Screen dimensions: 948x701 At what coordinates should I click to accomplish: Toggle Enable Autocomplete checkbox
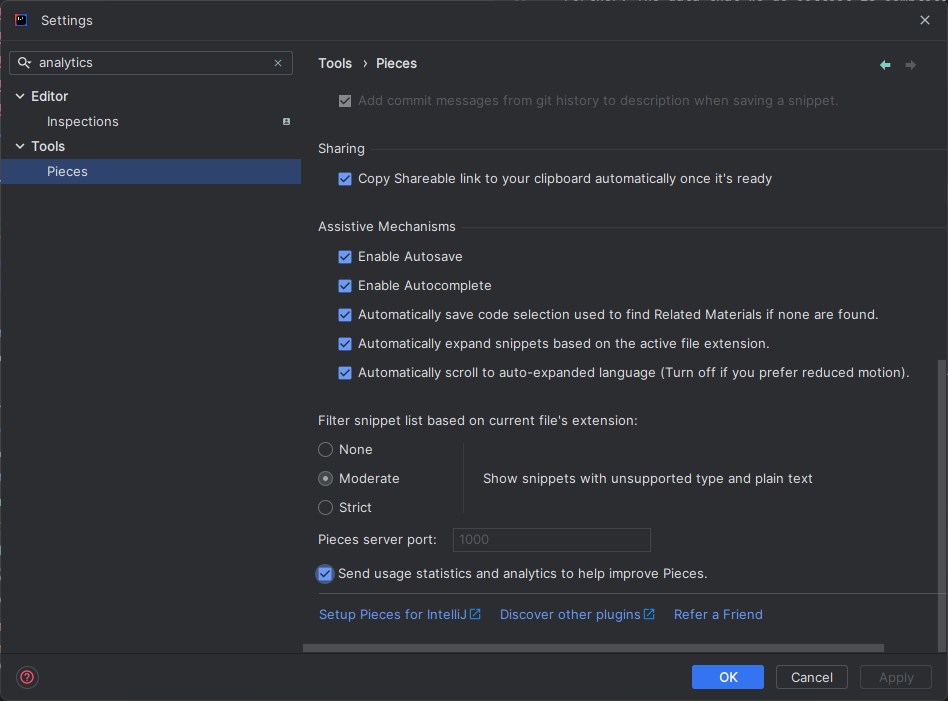pyautogui.click(x=345, y=286)
